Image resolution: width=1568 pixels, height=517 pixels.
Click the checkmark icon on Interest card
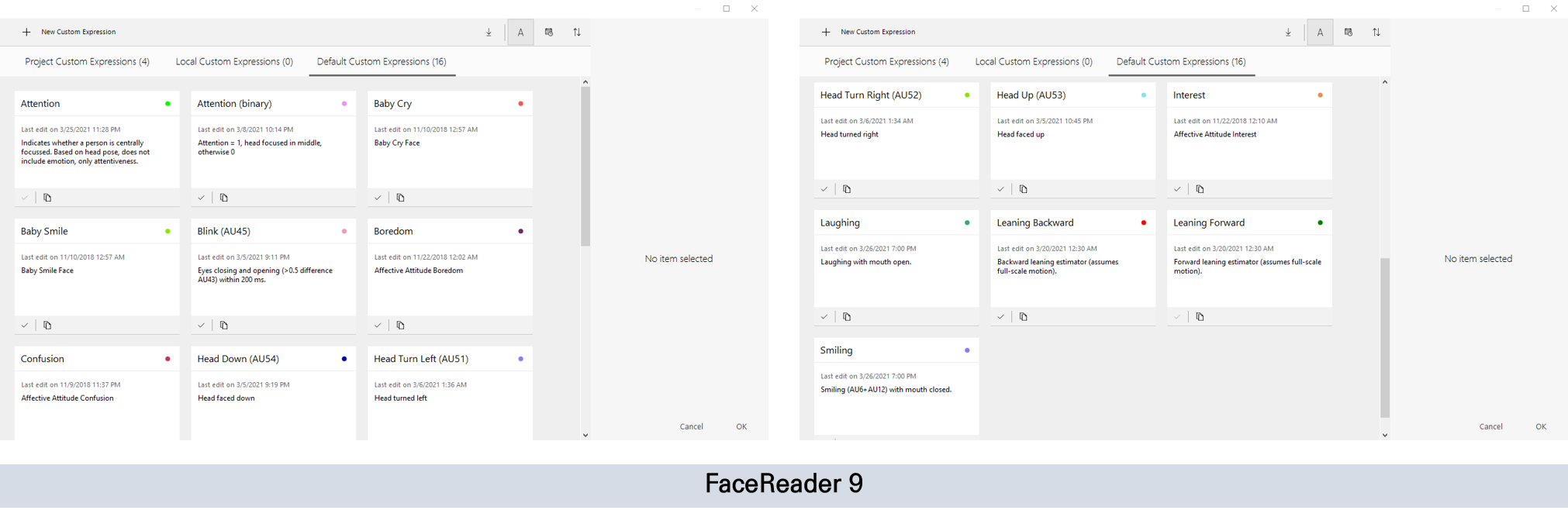(1177, 189)
